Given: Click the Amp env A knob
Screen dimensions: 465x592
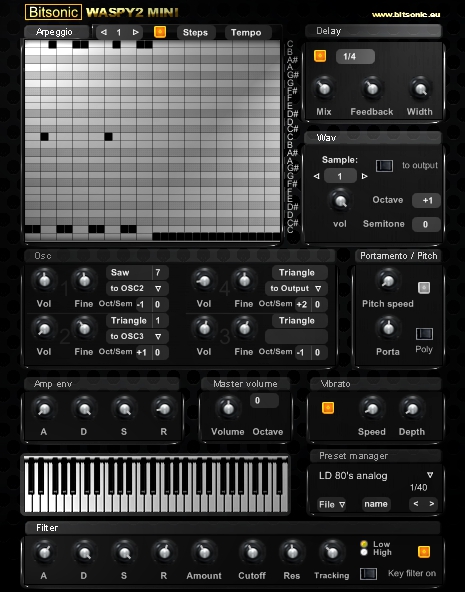Looking at the screenshot, I should (44, 408).
